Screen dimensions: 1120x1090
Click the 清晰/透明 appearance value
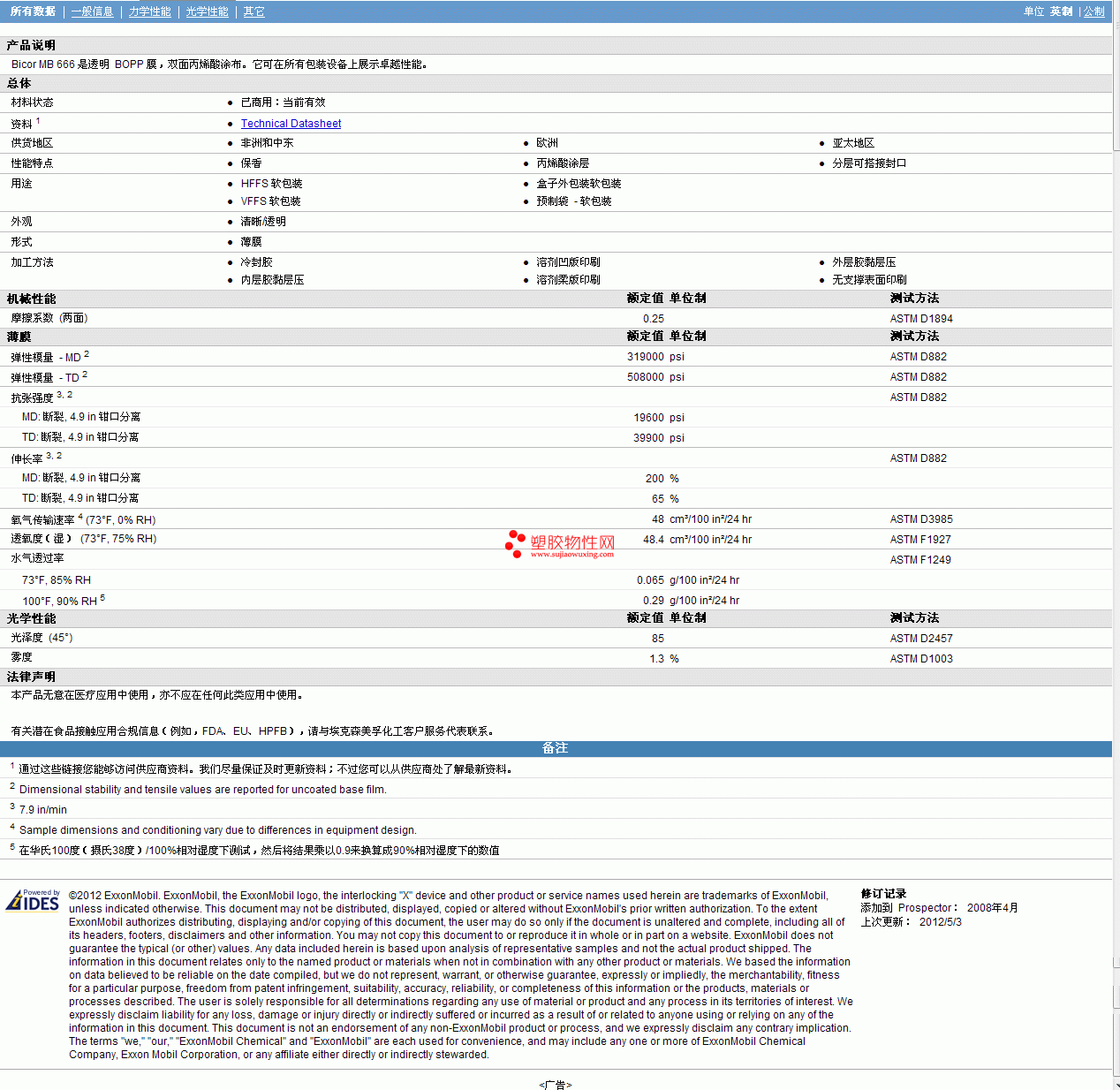coord(263,222)
